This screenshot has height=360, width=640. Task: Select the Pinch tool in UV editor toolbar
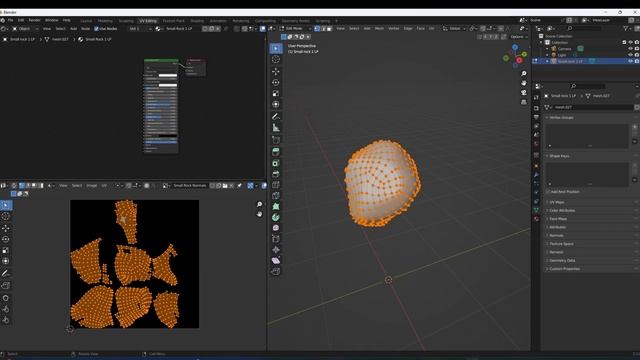click(x=6, y=320)
